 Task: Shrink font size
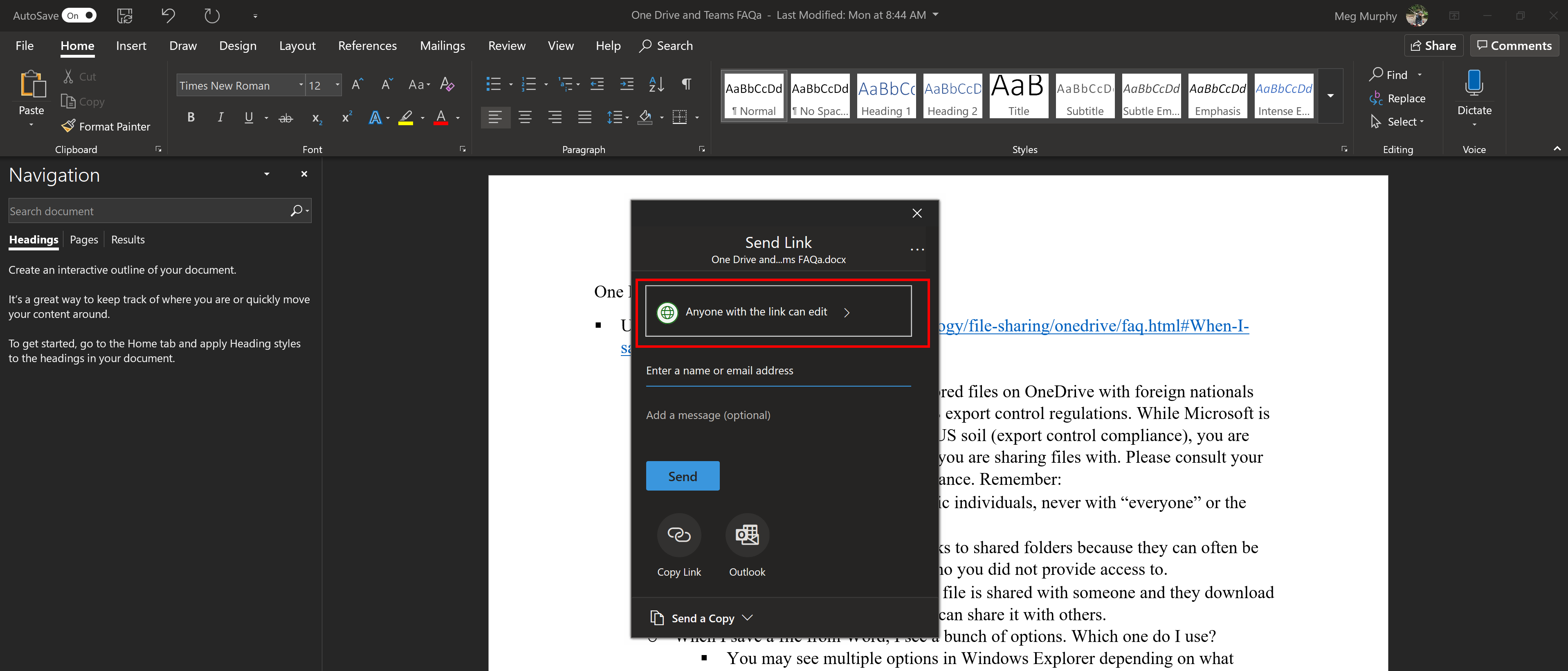387,85
